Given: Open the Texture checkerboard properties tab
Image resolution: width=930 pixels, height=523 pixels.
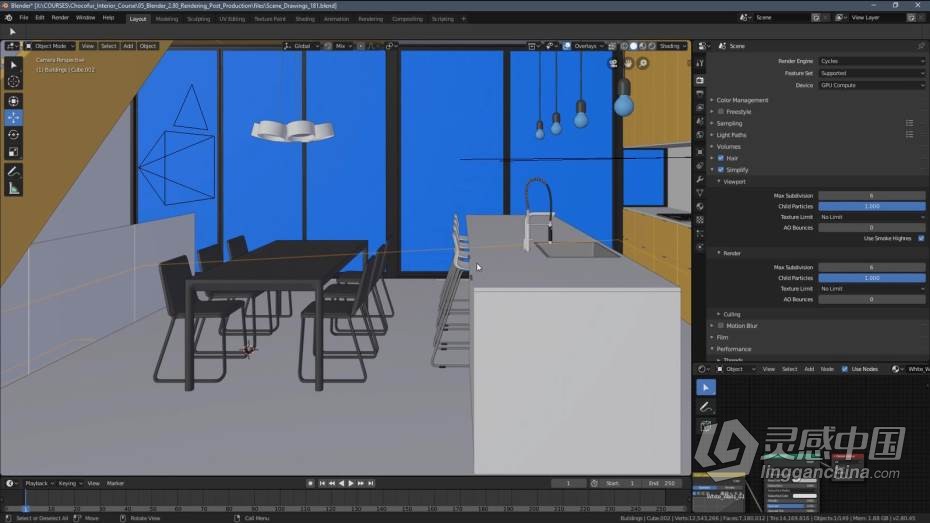Looking at the screenshot, I should pyautogui.click(x=700, y=220).
